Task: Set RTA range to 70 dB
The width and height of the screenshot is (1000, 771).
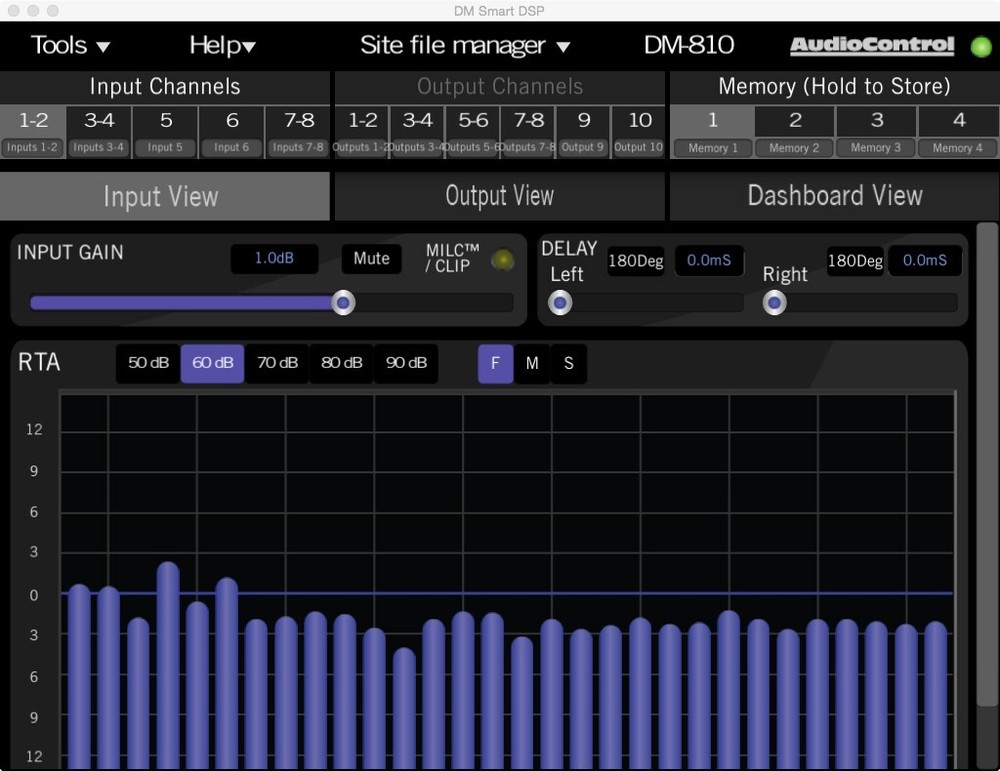Action: click(x=277, y=363)
